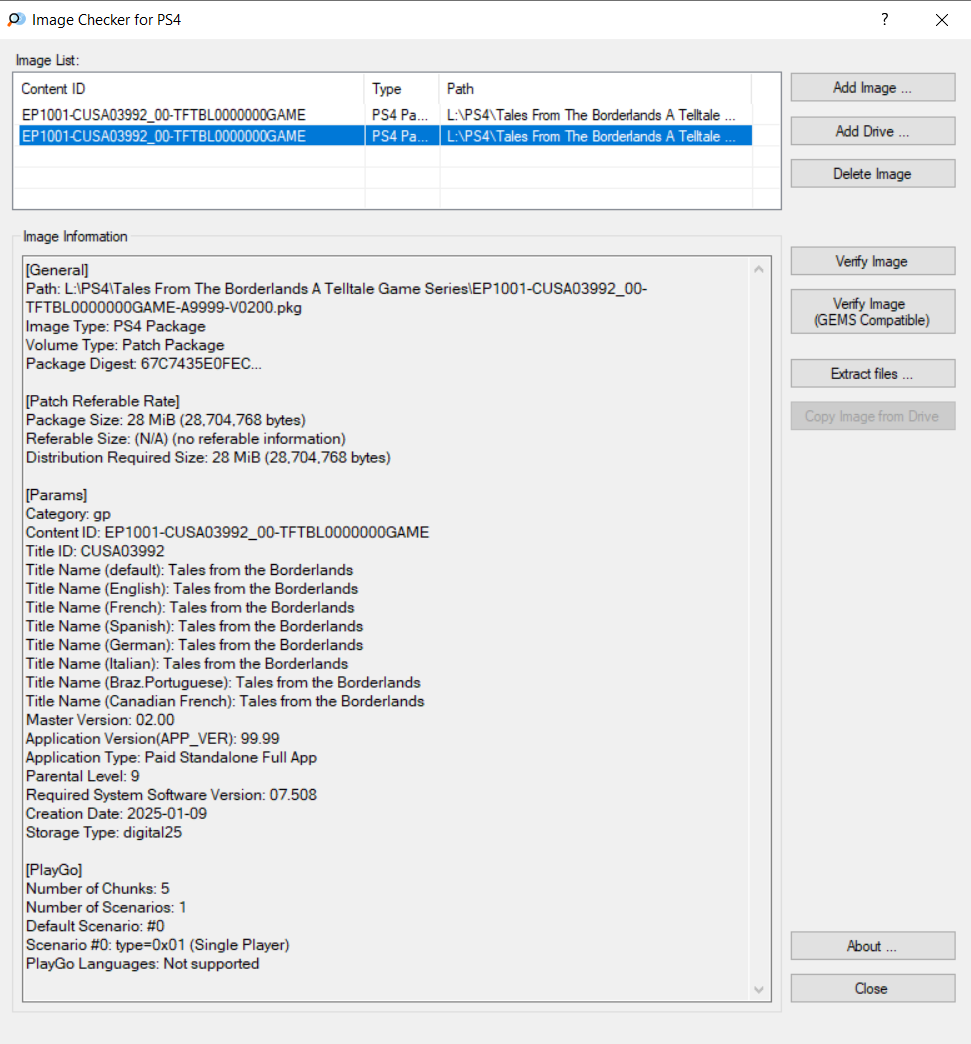
Task: Sort by the Content ID column header
Action: tap(189, 89)
